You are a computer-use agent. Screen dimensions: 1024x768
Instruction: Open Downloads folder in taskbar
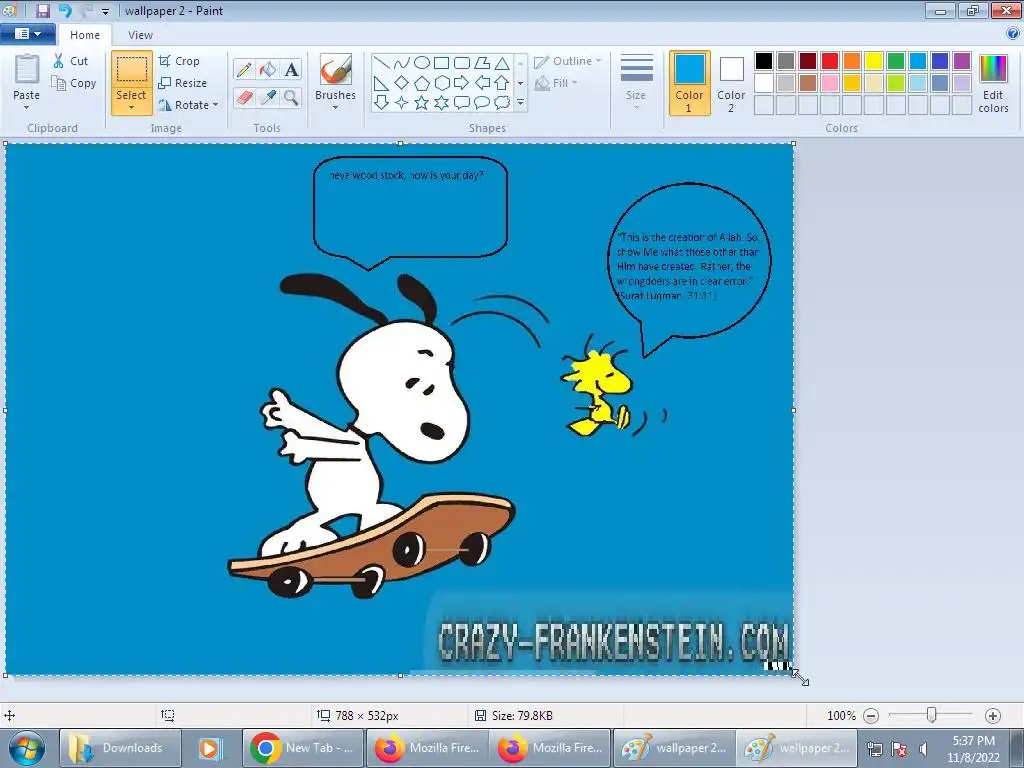[x=120, y=748]
